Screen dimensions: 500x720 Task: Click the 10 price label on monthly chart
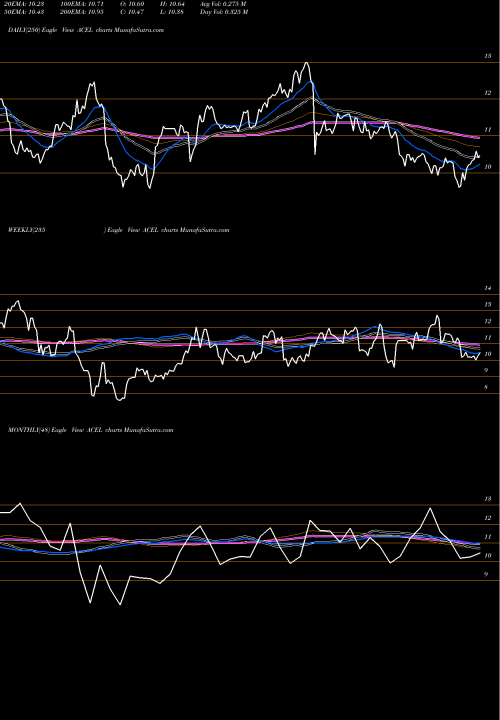point(488,556)
